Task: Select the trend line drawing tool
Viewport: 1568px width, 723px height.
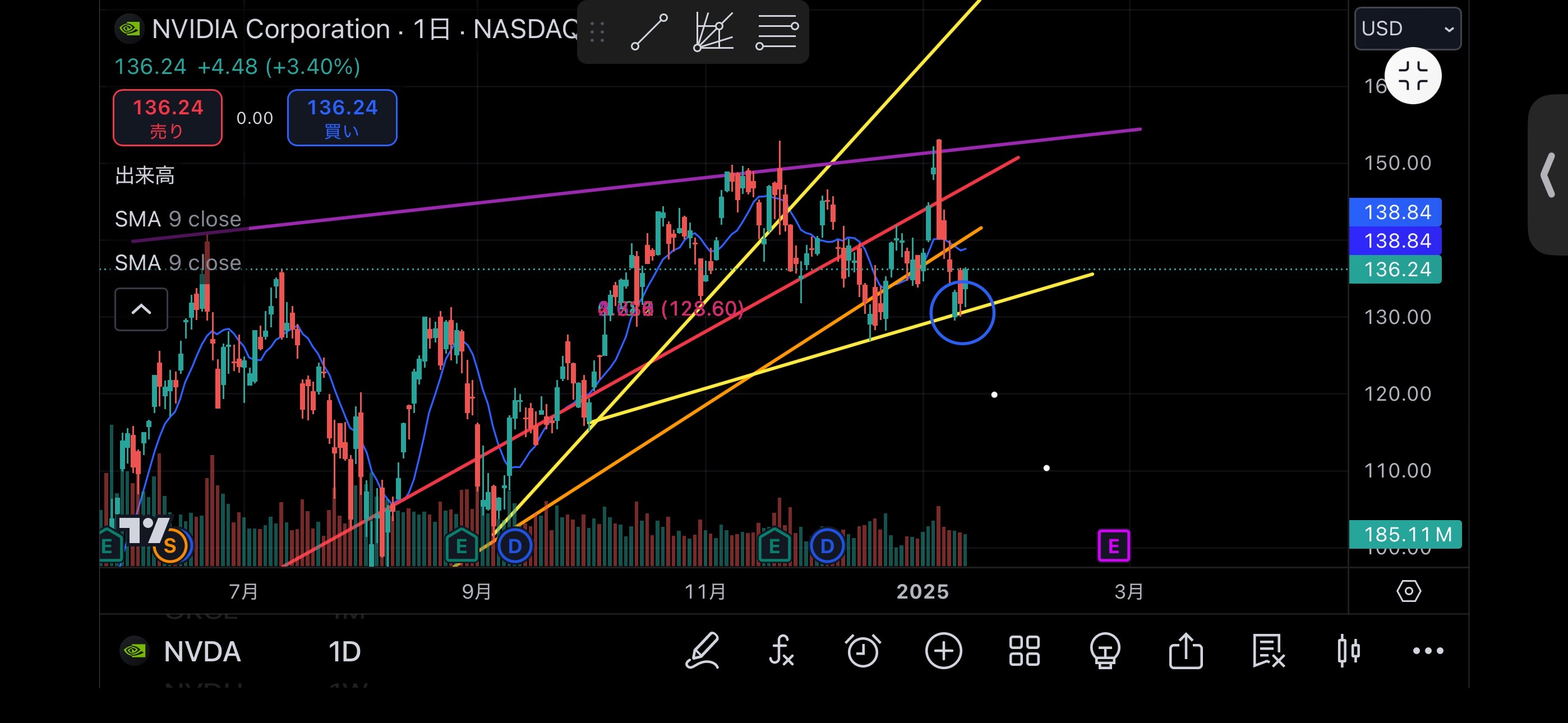Action: click(649, 31)
